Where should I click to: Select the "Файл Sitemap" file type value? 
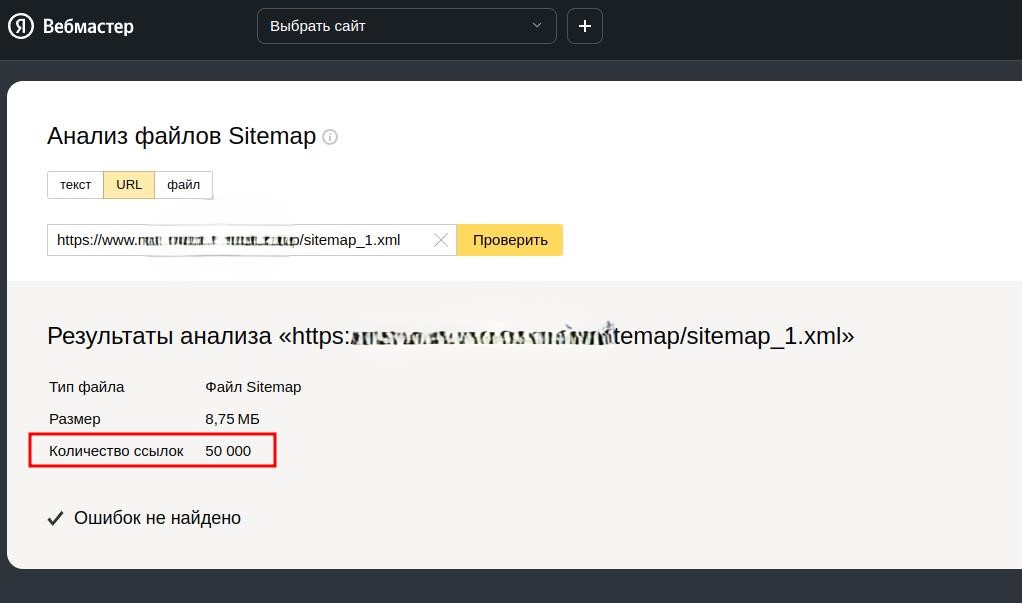[x=253, y=387]
